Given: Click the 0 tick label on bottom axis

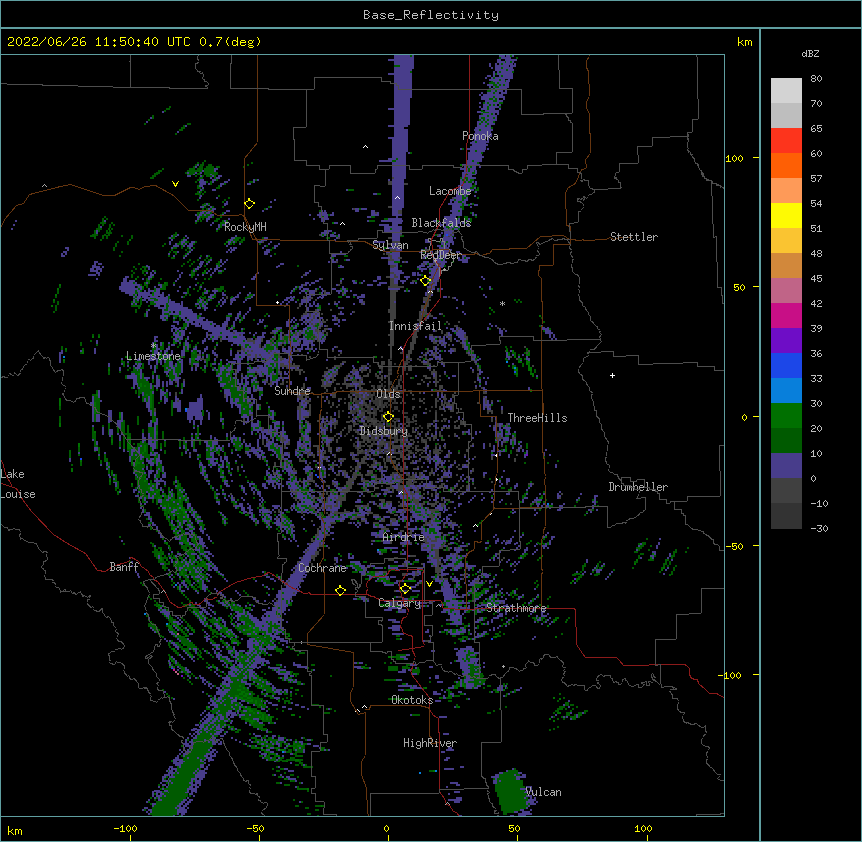Looking at the screenshot, I should point(386,828).
